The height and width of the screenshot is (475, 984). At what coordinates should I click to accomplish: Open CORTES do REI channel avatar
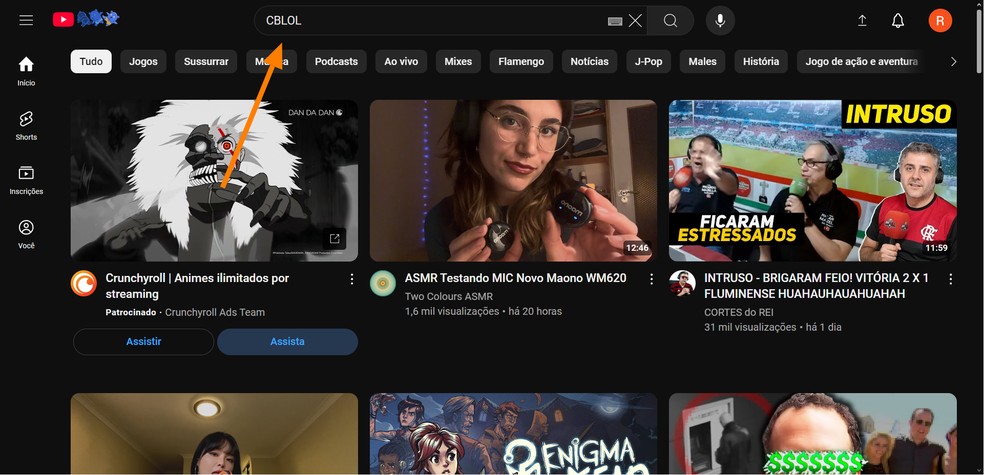(682, 283)
